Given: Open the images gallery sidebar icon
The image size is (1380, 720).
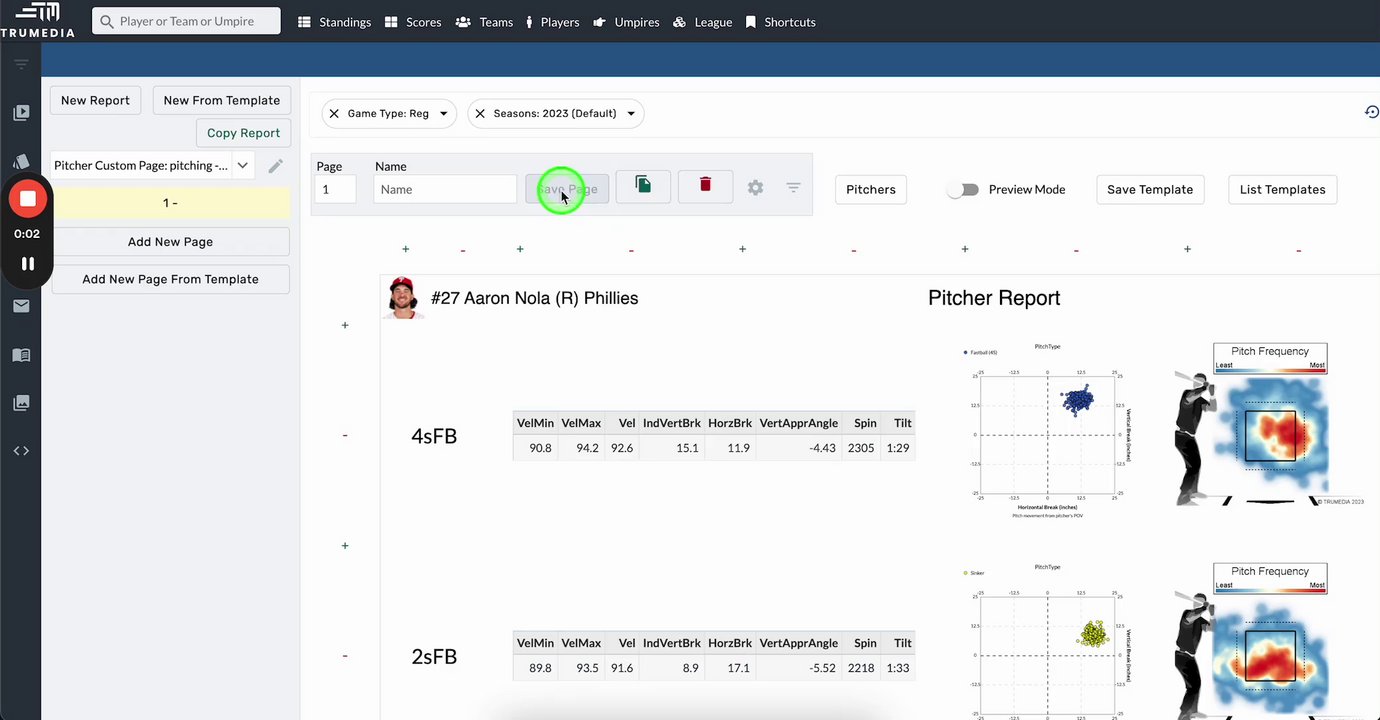Looking at the screenshot, I should tap(21, 403).
